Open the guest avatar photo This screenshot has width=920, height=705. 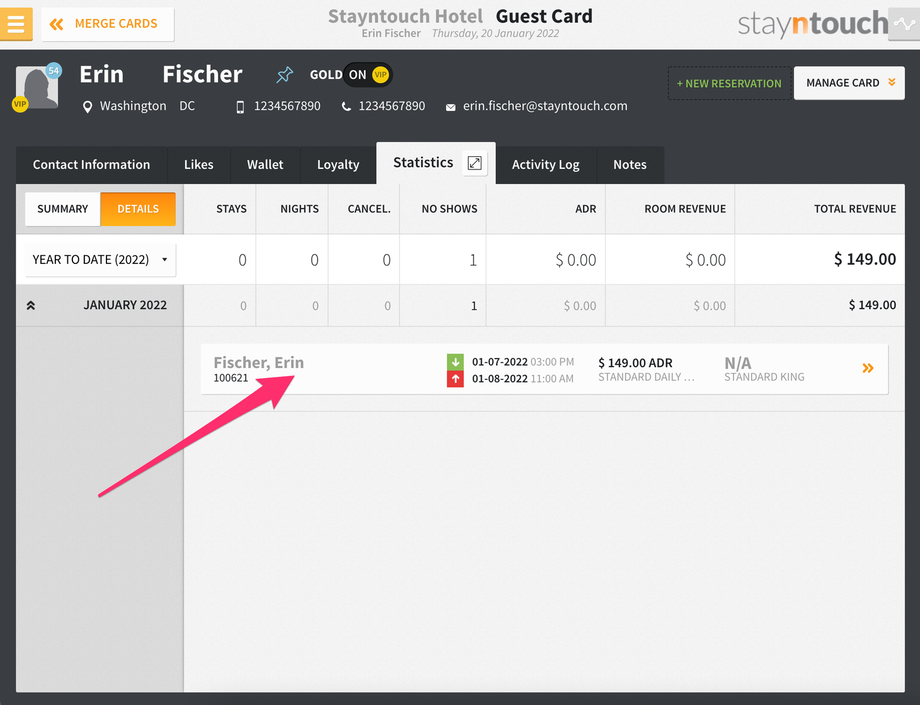tap(37, 88)
